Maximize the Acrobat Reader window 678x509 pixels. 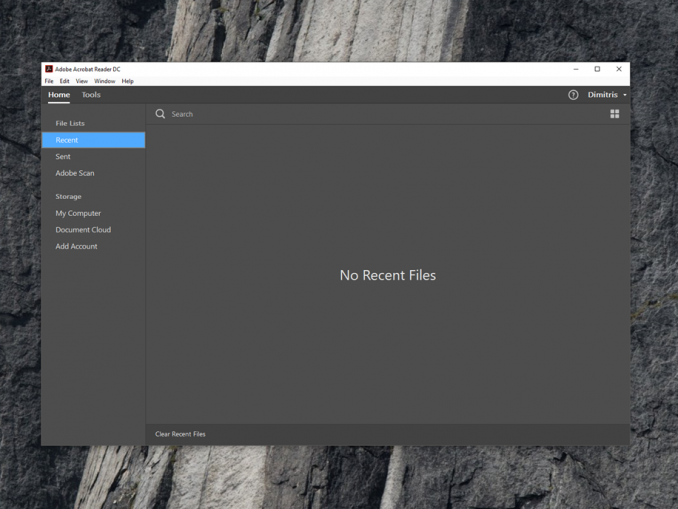coord(597,69)
